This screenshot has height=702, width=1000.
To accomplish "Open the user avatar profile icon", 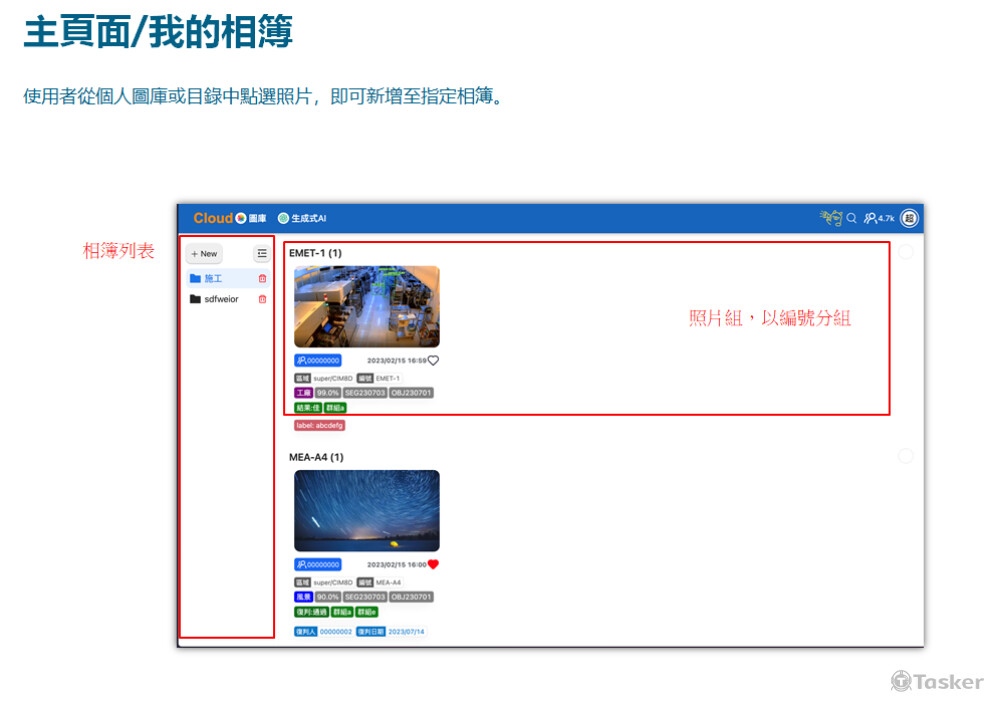I will point(909,218).
